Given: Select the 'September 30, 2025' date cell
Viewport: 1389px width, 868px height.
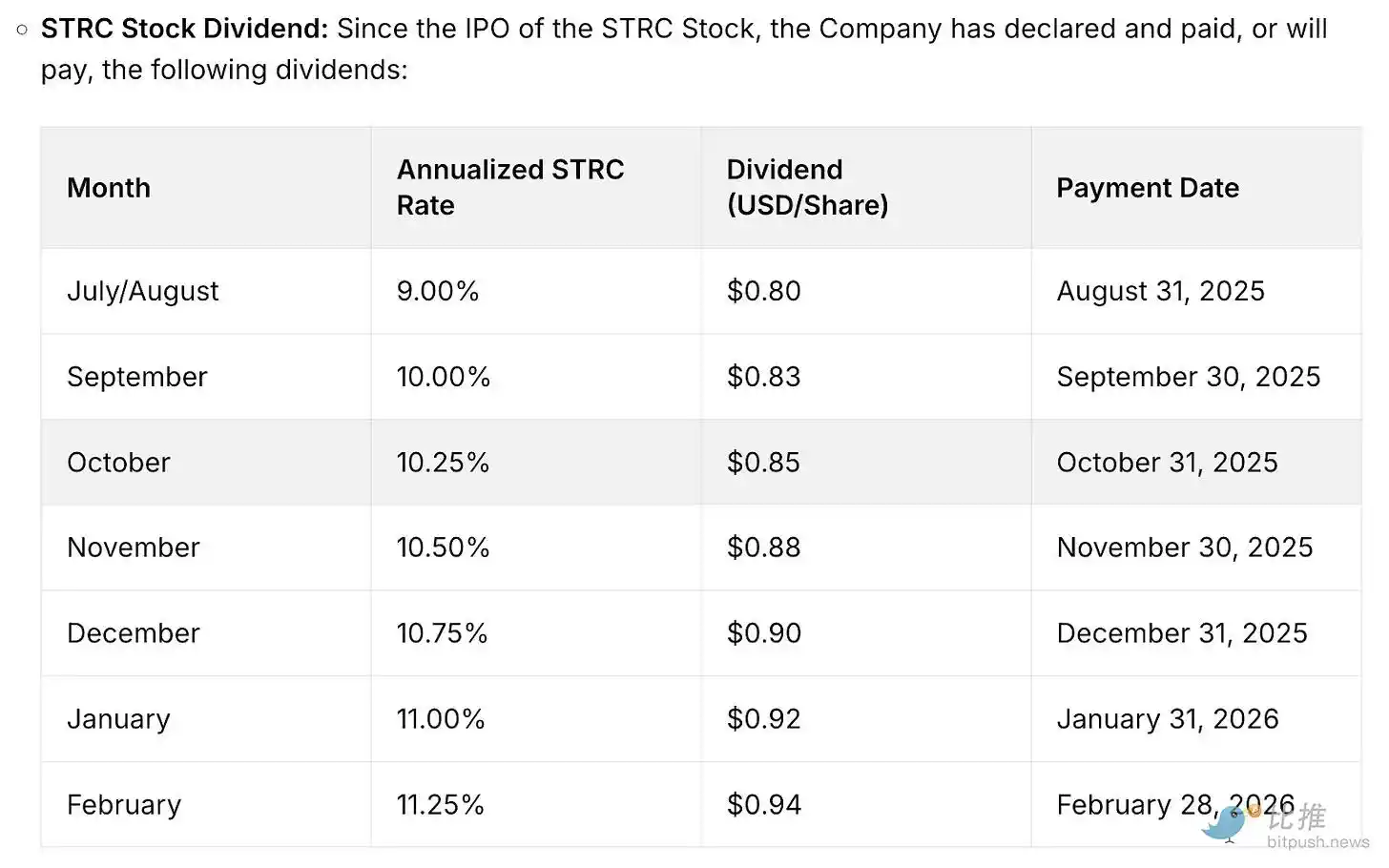Looking at the screenshot, I should pyautogui.click(x=1189, y=377).
